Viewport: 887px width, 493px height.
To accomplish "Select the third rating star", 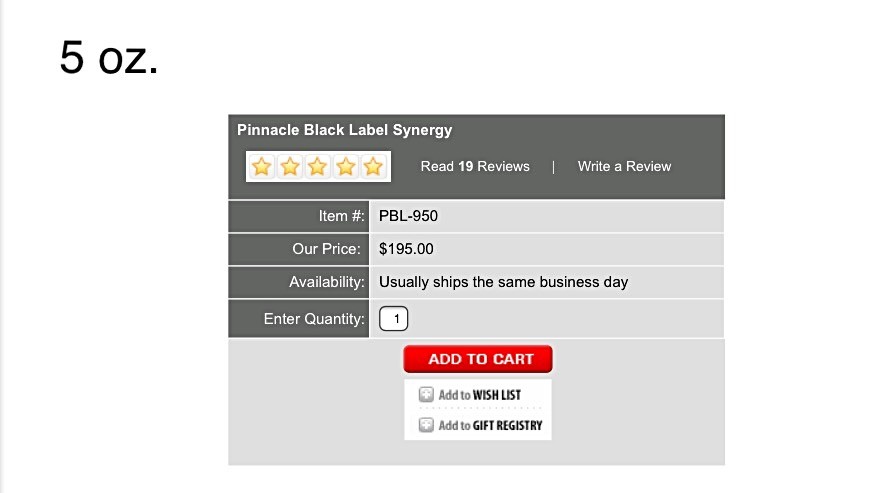I will 317,167.
